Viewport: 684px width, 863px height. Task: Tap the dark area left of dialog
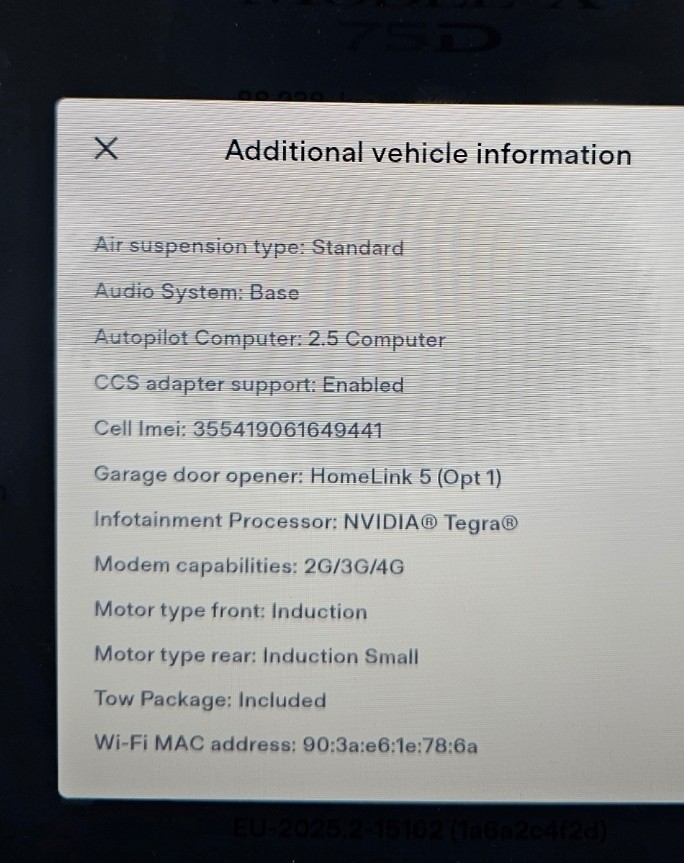(28, 440)
